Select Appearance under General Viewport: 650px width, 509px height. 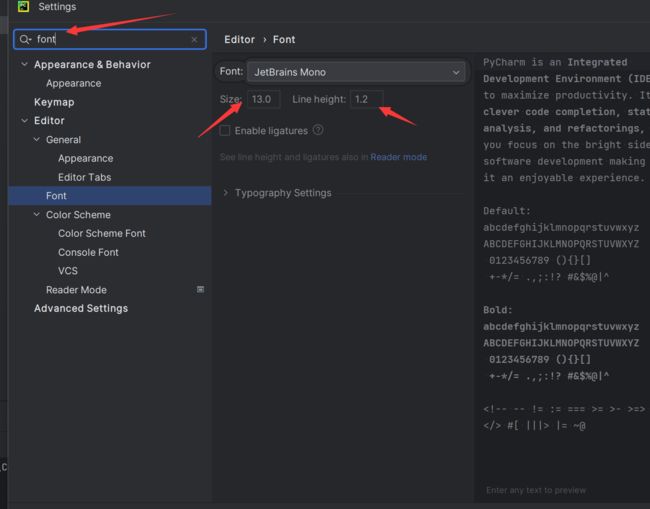(x=85, y=158)
